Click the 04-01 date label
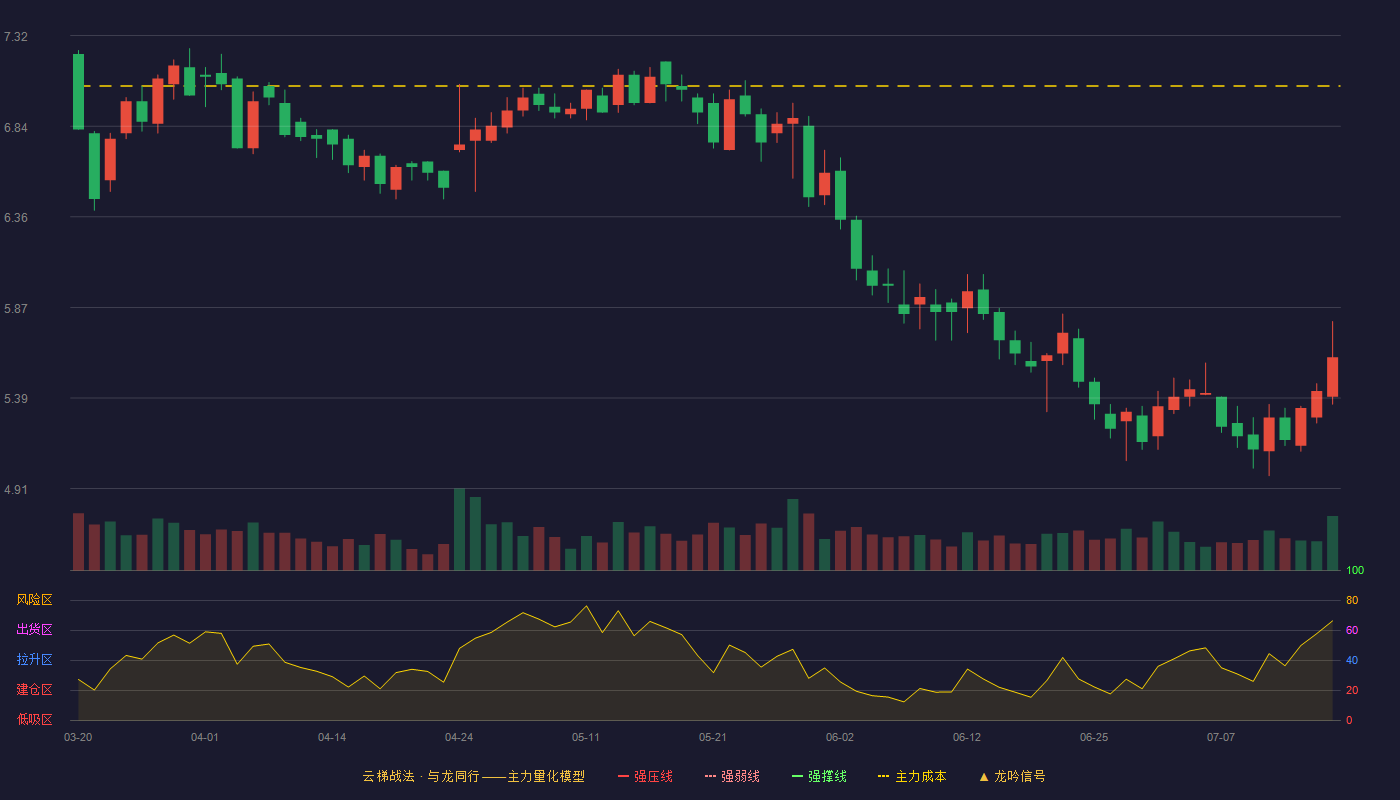 pyautogui.click(x=205, y=737)
